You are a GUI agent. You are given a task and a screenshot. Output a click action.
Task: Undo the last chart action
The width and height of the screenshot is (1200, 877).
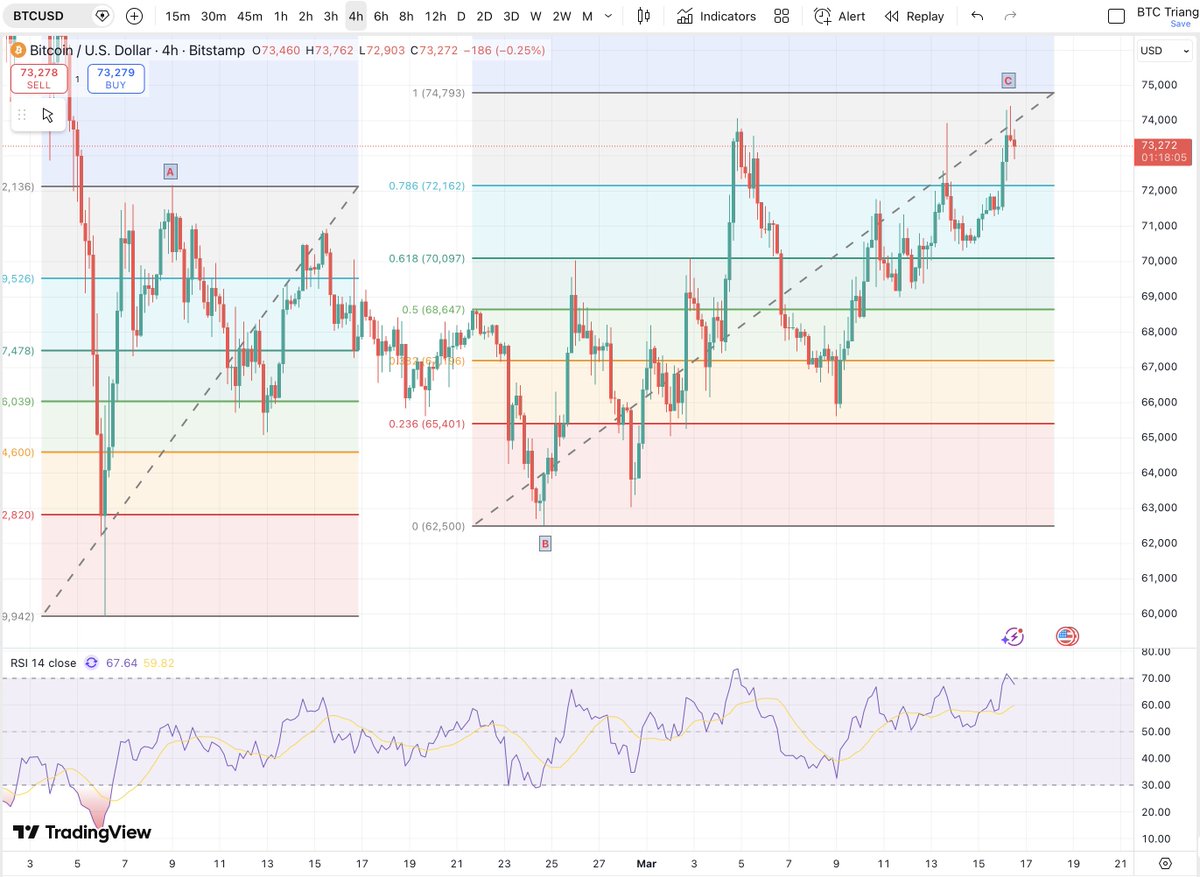tap(977, 16)
